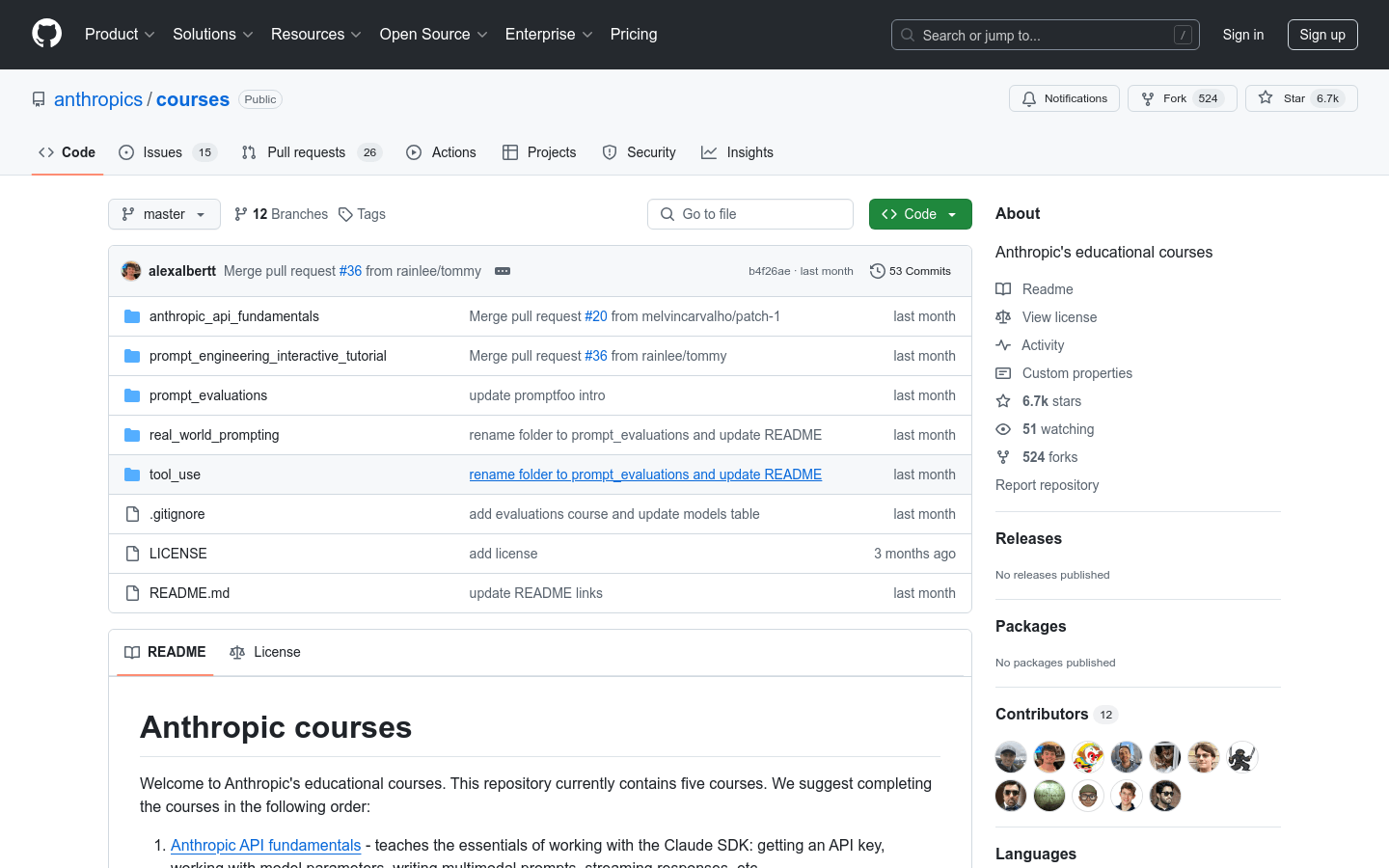
Task: Switch to the License tab
Action: pyautogui.click(x=265, y=652)
